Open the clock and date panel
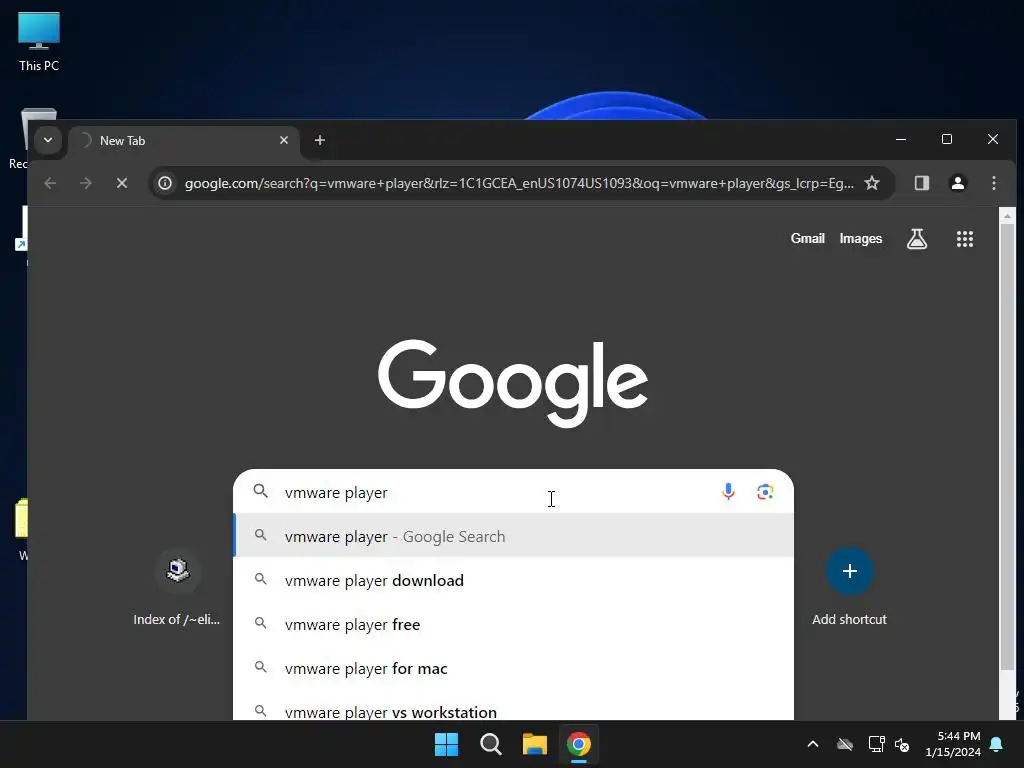This screenshot has width=1024, height=768. [953, 744]
